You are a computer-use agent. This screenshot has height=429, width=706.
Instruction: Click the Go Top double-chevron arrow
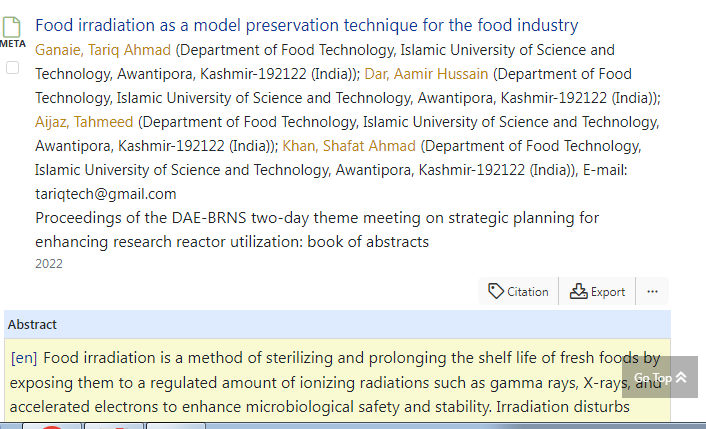pyautogui.click(x=681, y=377)
